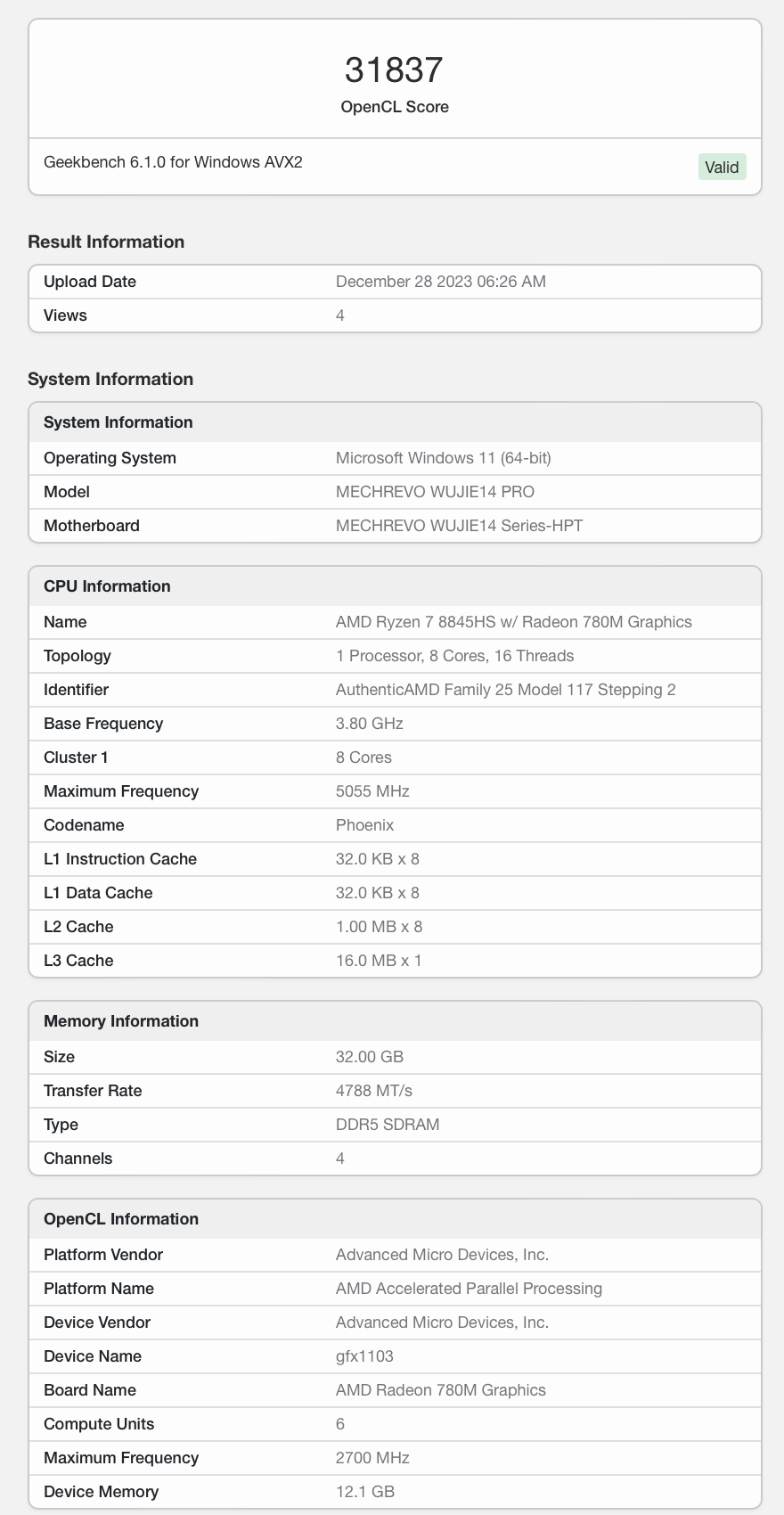This screenshot has height=1515, width=784.
Task: Click the '3.80 GHz' base frequency value
Action: pos(370,724)
